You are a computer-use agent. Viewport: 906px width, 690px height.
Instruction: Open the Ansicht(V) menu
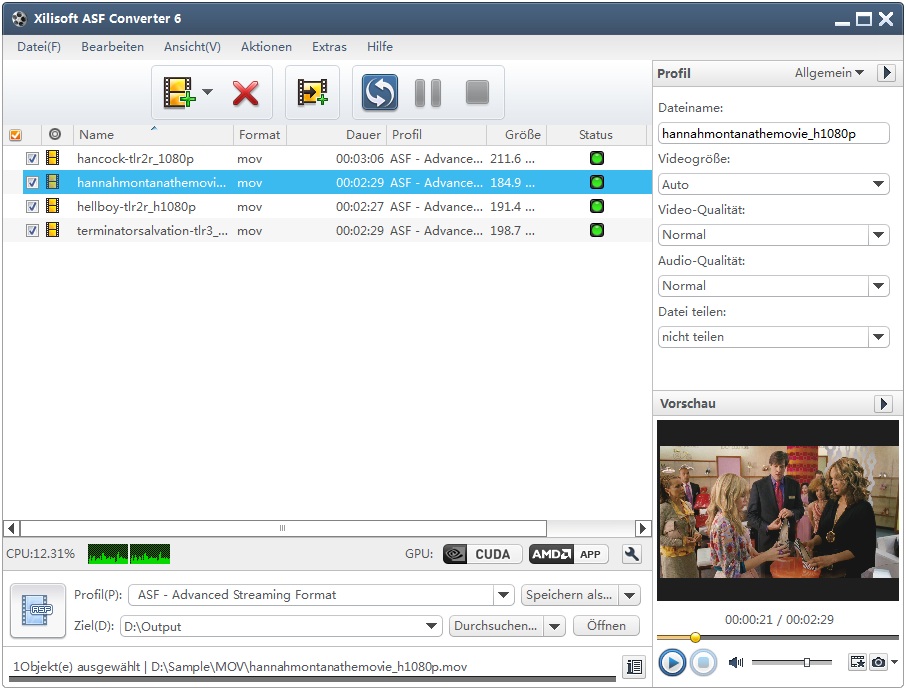click(192, 47)
